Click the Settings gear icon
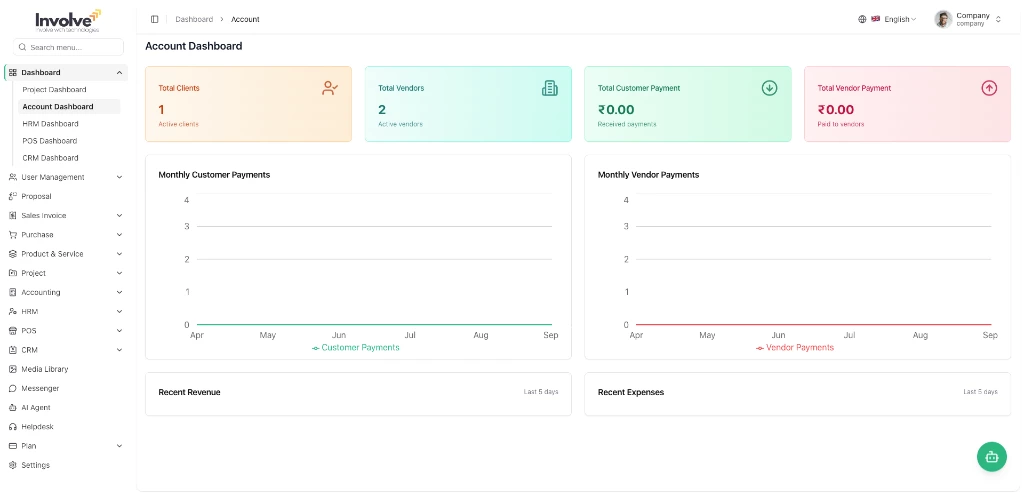Viewport: 1024px width, 495px height. (12, 466)
